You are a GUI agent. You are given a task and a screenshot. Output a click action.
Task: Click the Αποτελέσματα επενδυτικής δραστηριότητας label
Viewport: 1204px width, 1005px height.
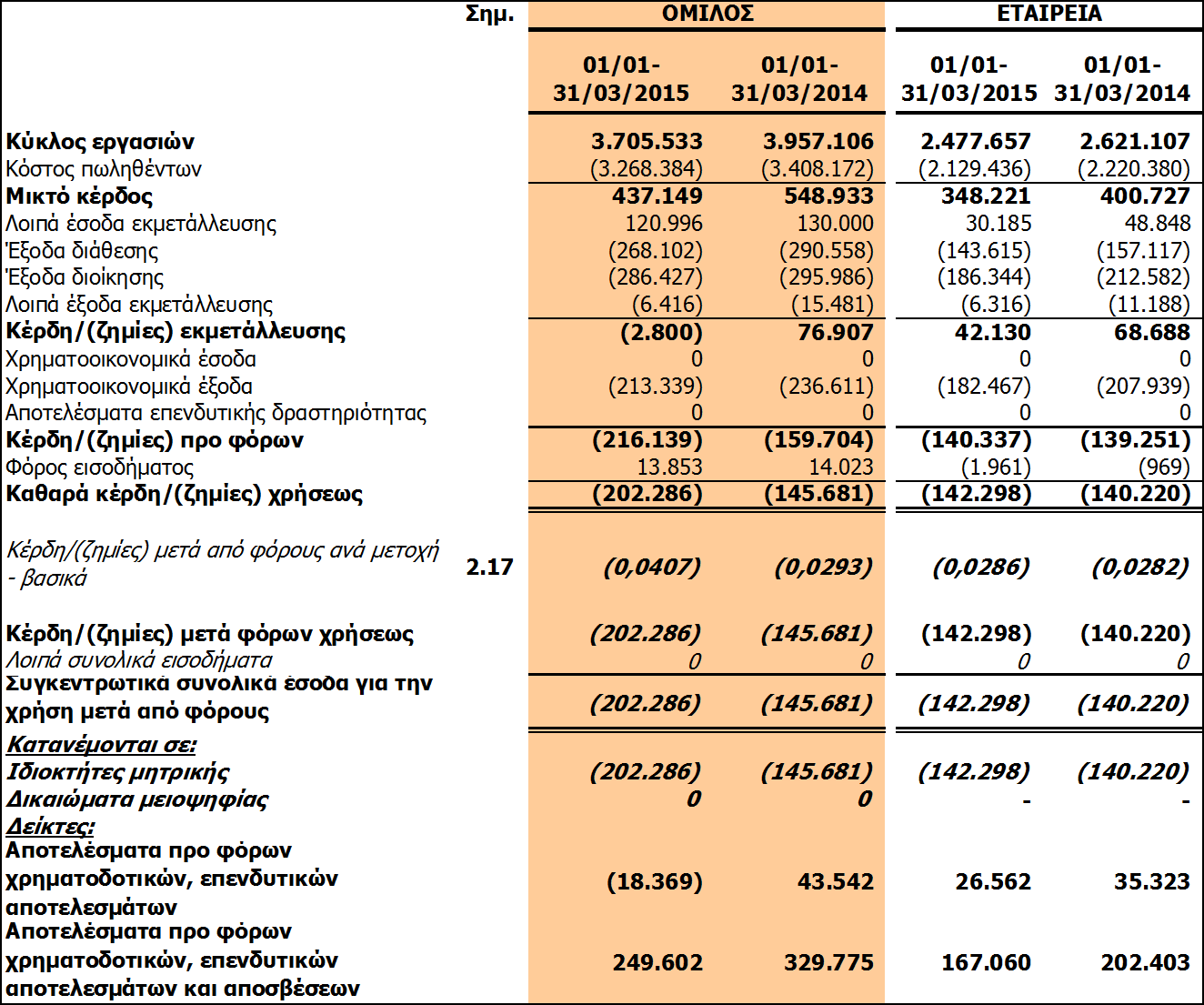(x=216, y=413)
